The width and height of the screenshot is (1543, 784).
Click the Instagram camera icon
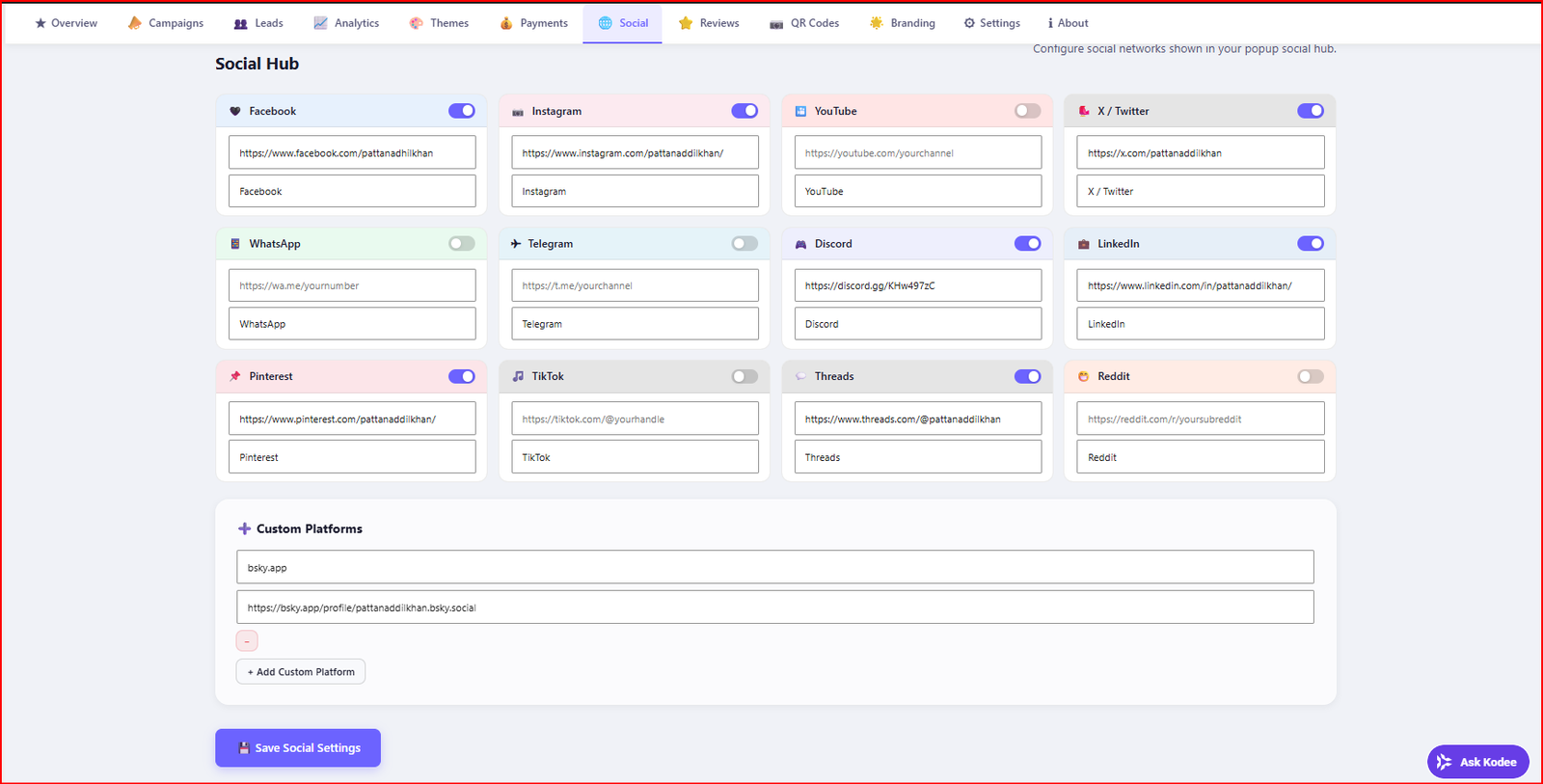[518, 112]
